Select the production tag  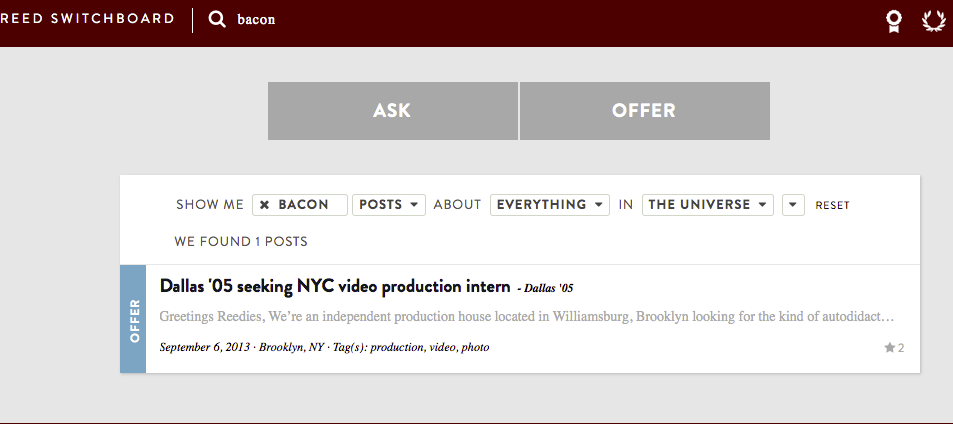point(397,347)
